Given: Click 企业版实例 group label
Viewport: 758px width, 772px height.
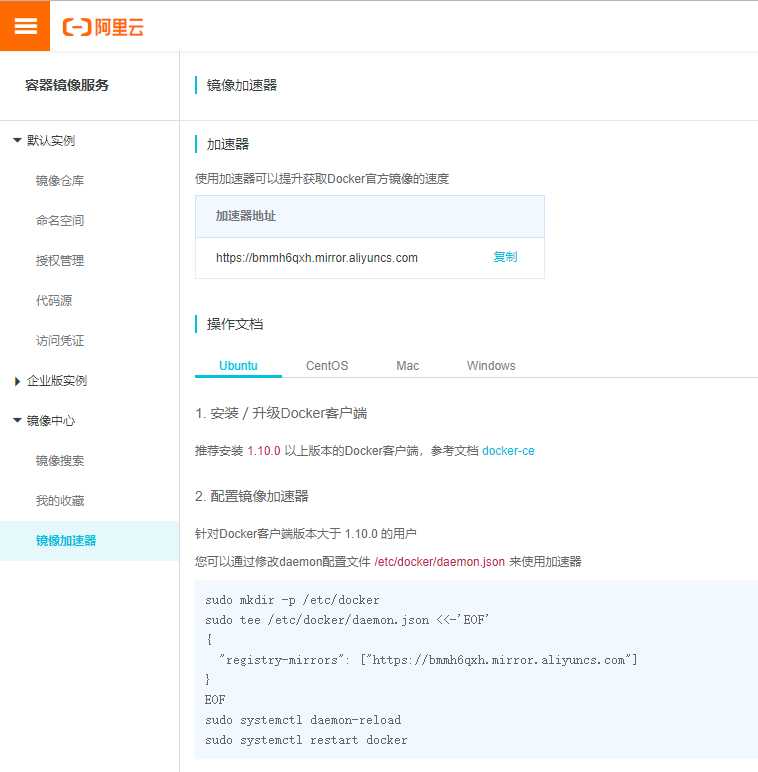Looking at the screenshot, I should click(x=57, y=381).
